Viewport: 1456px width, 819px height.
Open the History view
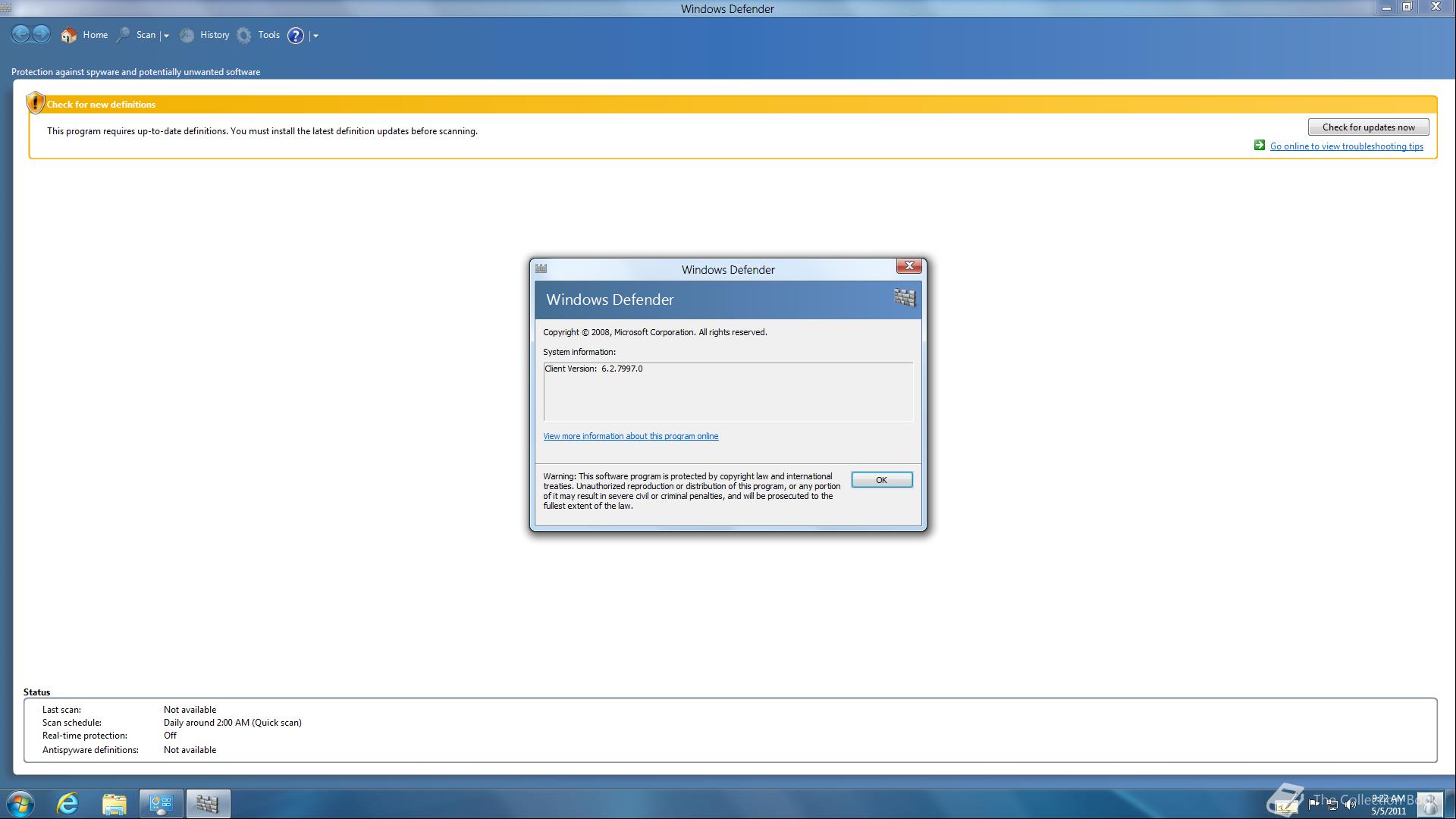pos(215,35)
